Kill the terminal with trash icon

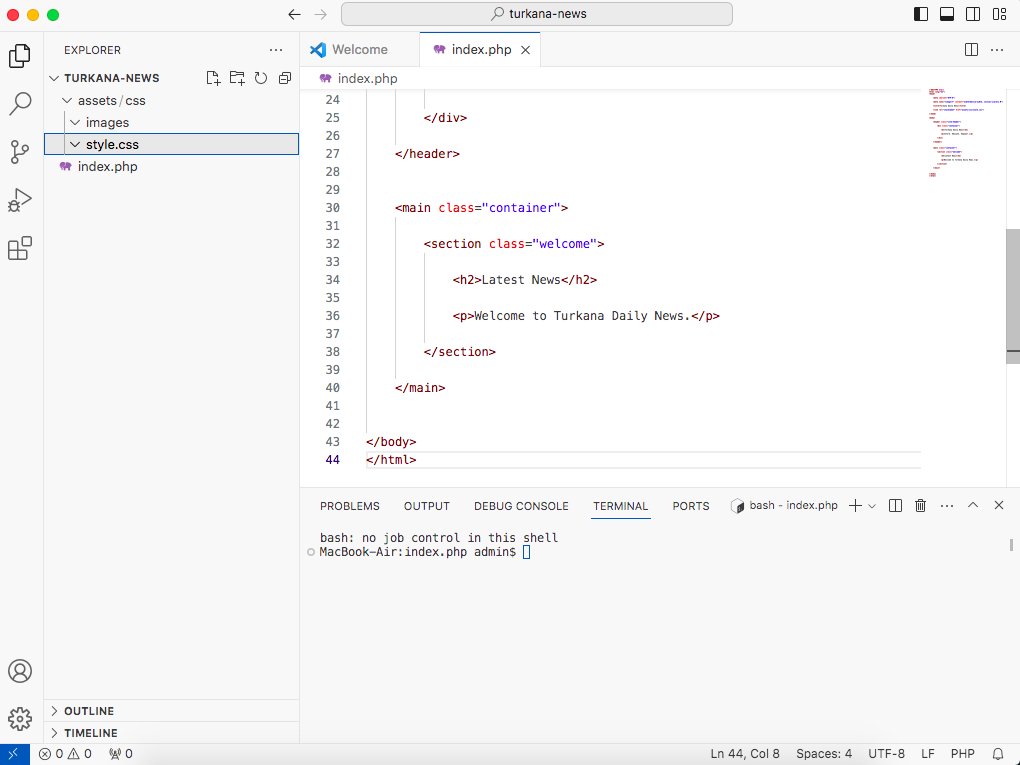click(x=920, y=505)
